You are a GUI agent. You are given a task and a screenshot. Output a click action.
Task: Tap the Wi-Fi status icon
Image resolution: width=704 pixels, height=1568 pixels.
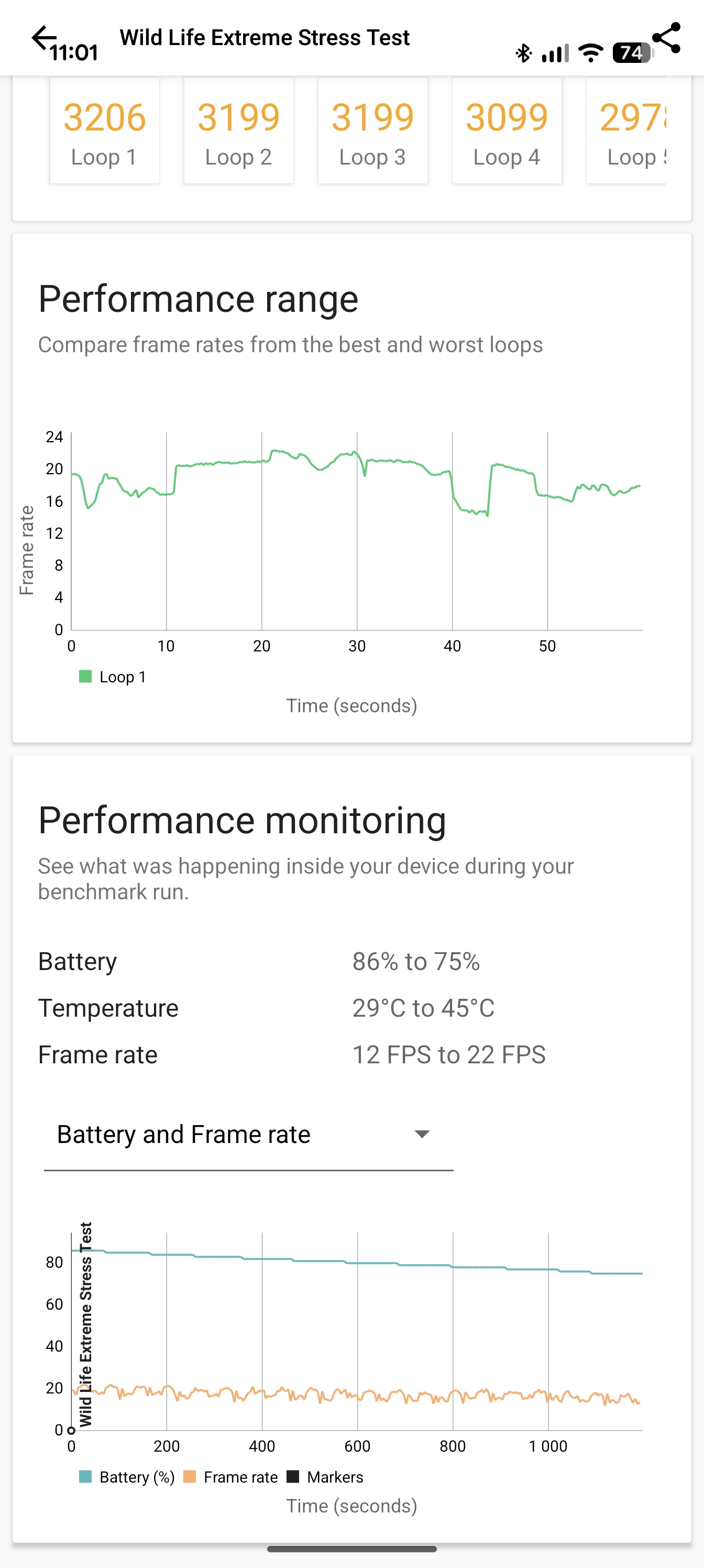click(590, 53)
